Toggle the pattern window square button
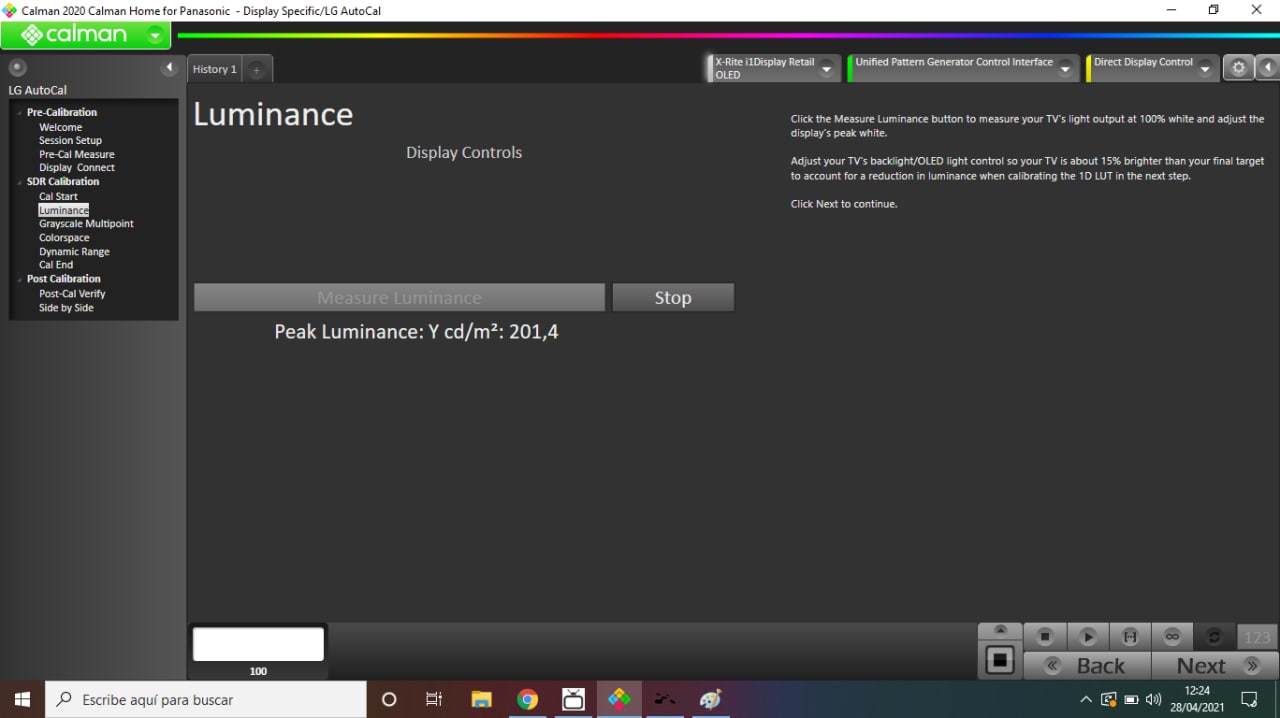Screen dimensions: 1280x718 tap(1000, 660)
